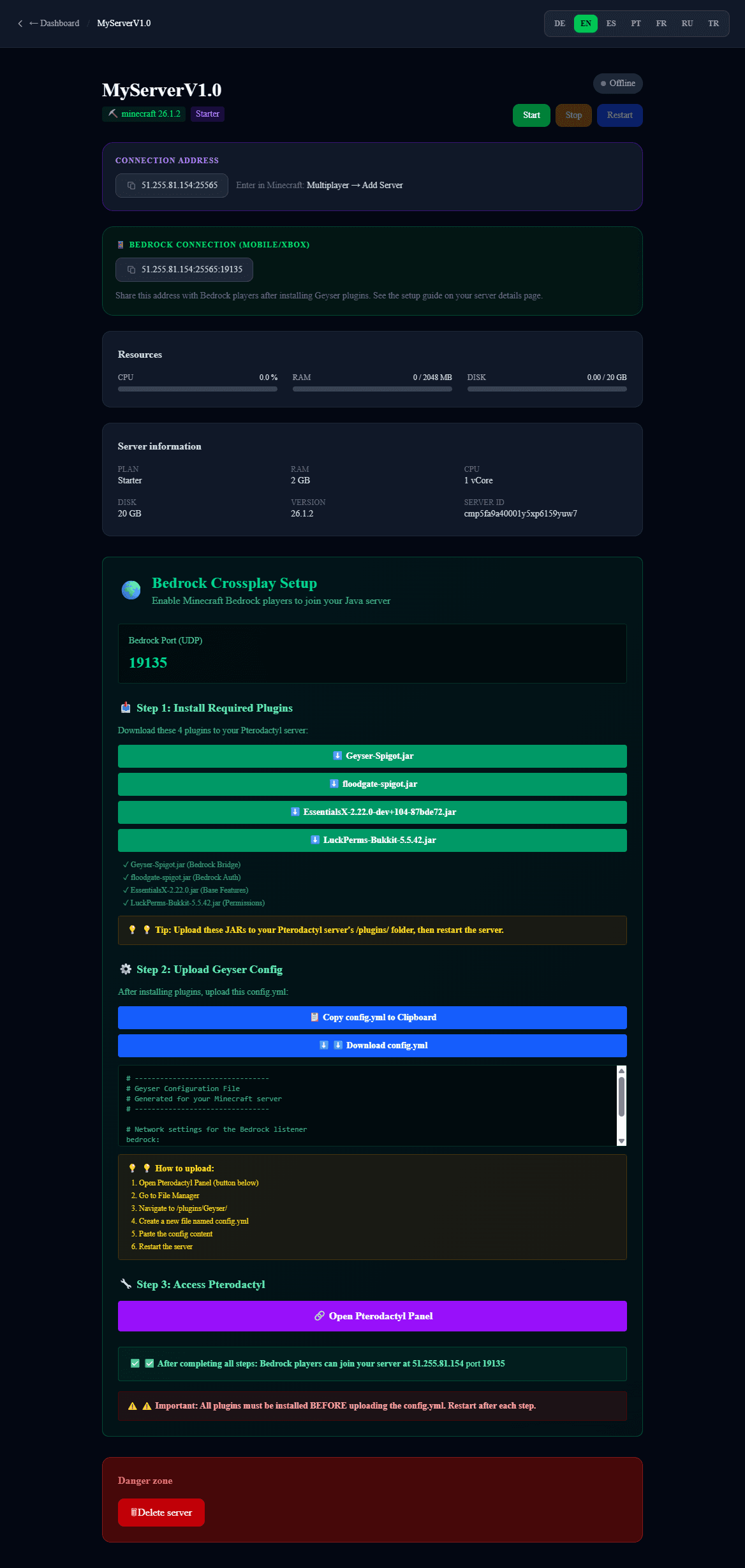Click the phone icon next to Bedrock Connection
The height and width of the screenshot is (1568, 745).
click(121, 245)
